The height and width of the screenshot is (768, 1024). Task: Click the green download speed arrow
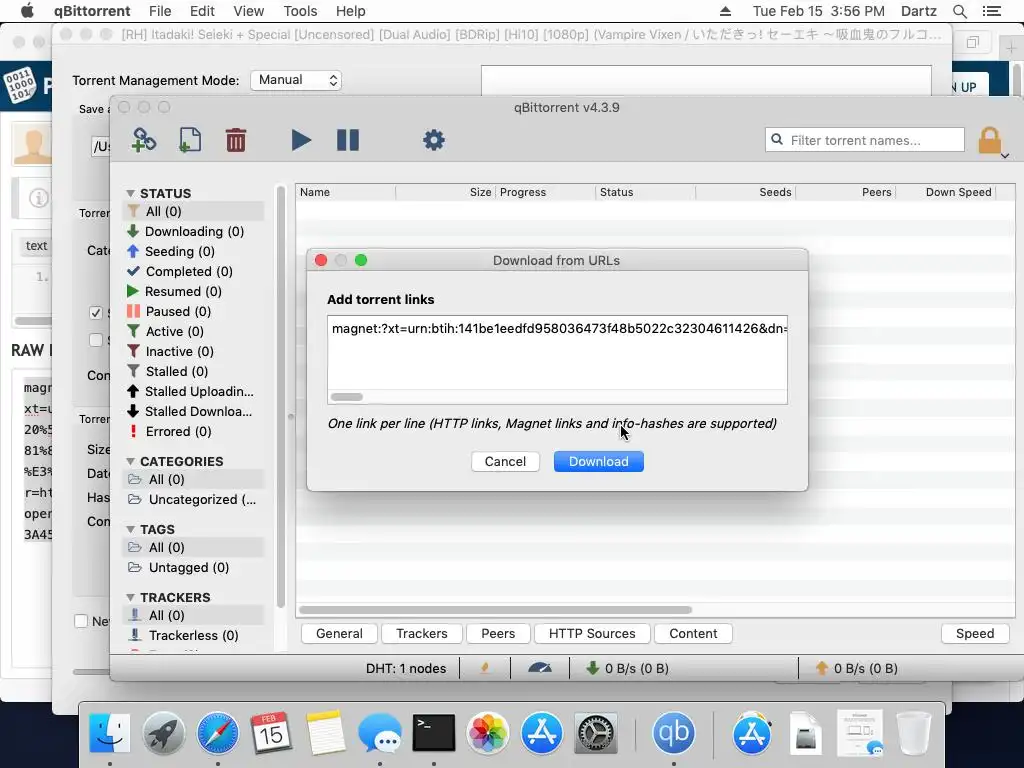click(x=592, y=668)
